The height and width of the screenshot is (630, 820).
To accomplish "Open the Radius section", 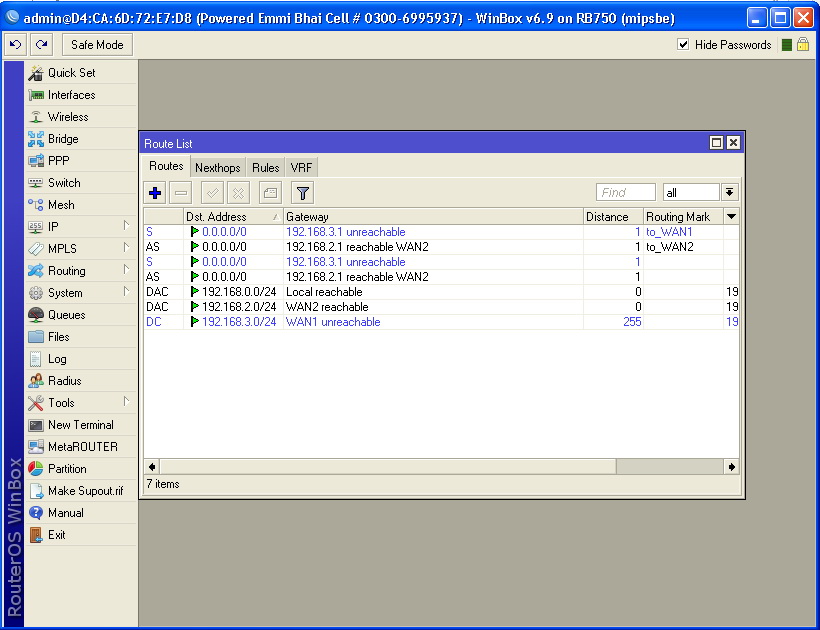I will (x=81, y=381).
